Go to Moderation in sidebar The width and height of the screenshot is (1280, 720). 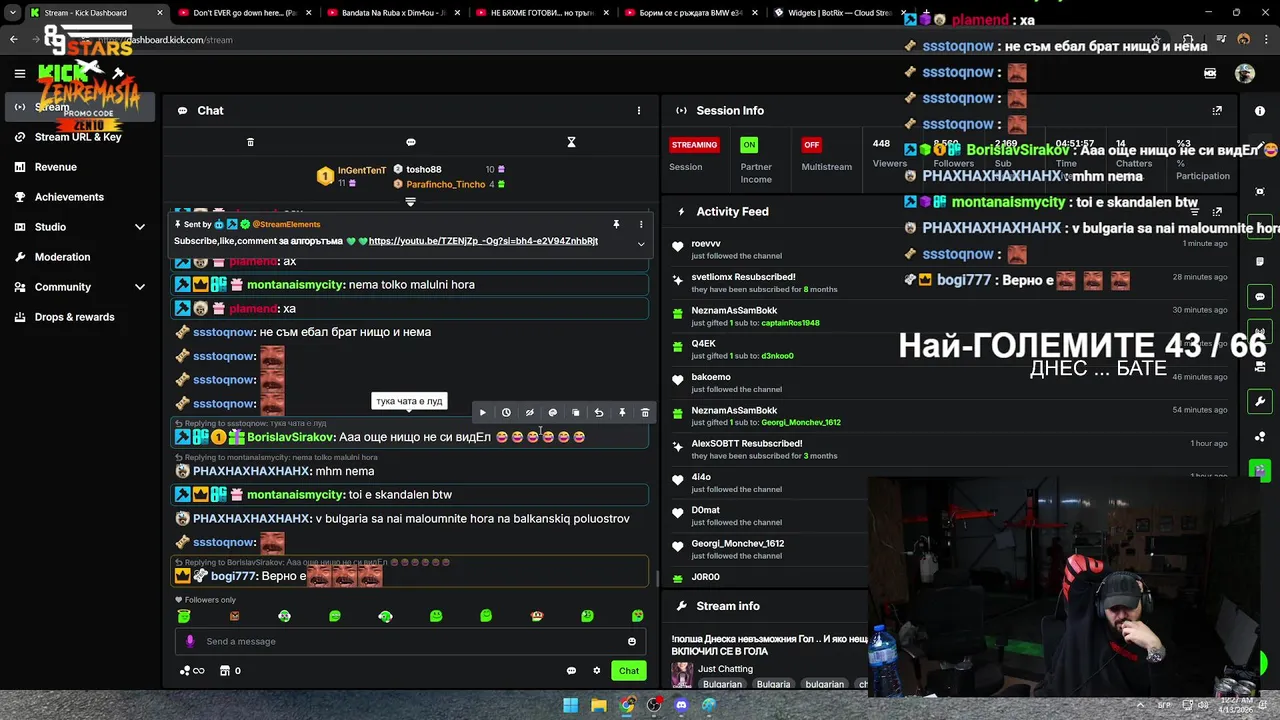pyautogui.click(x=62, y=257)
